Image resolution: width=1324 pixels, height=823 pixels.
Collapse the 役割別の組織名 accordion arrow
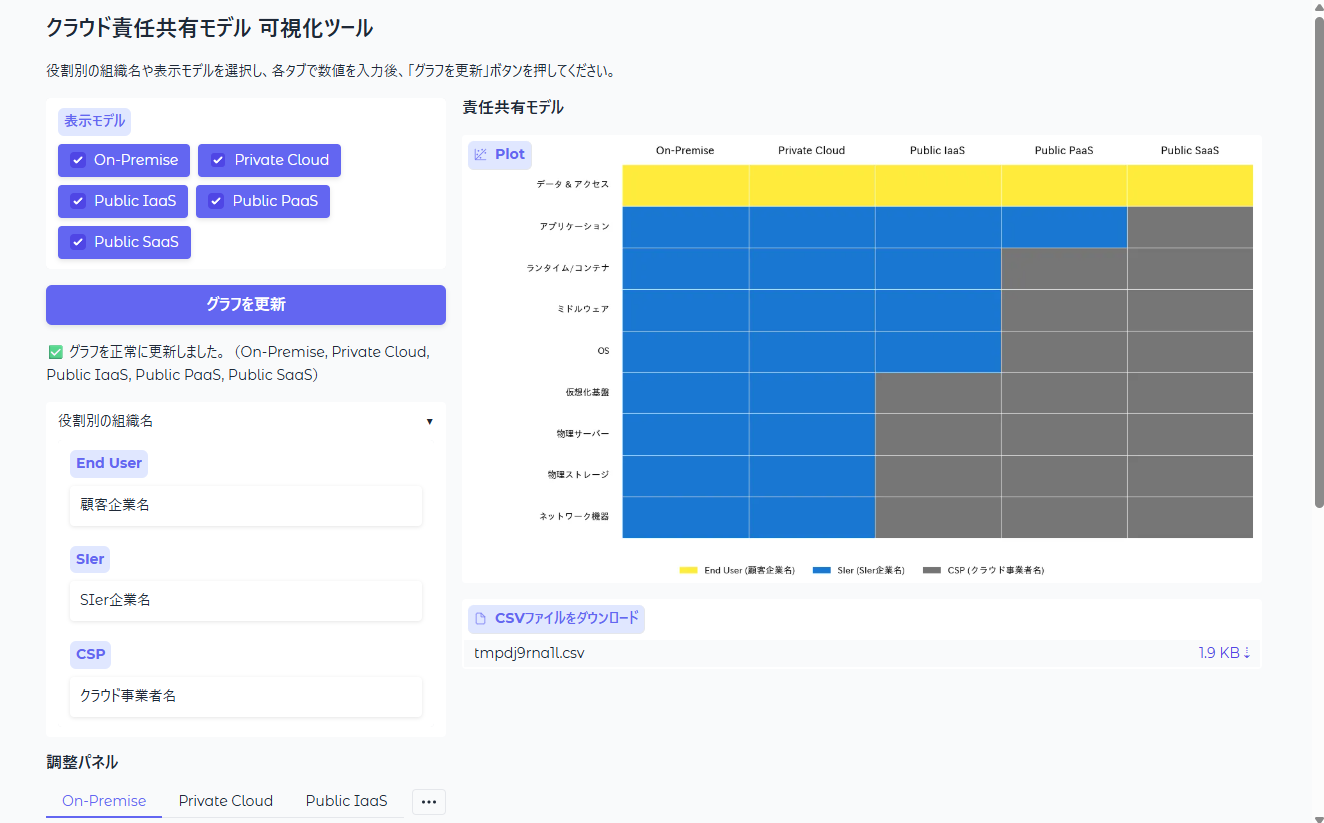pos(430,421)
